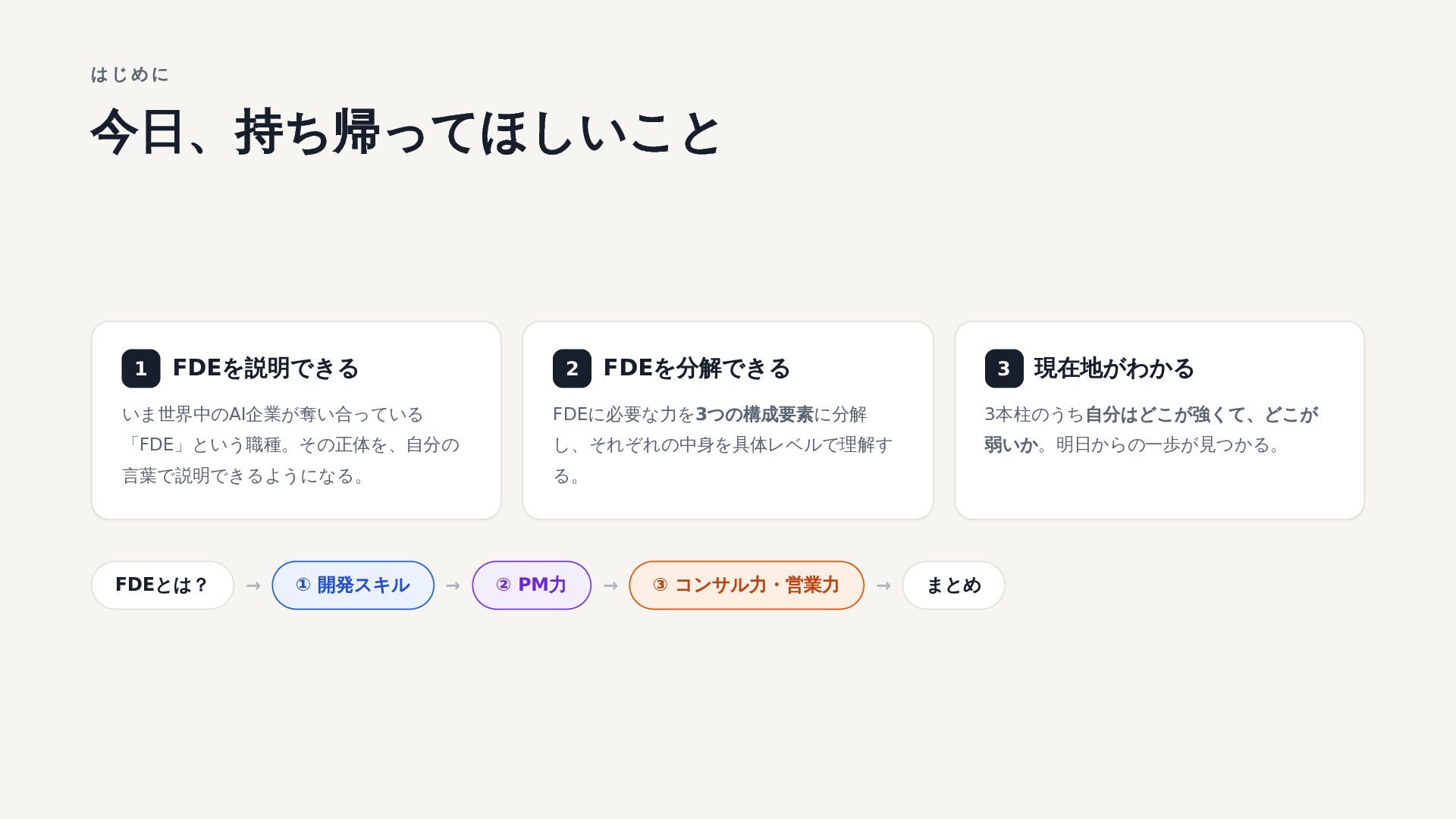Click the slide title 今日、持ち帰ってほしいこと
Screen dimensions: 1456x819
coord(406,133)
